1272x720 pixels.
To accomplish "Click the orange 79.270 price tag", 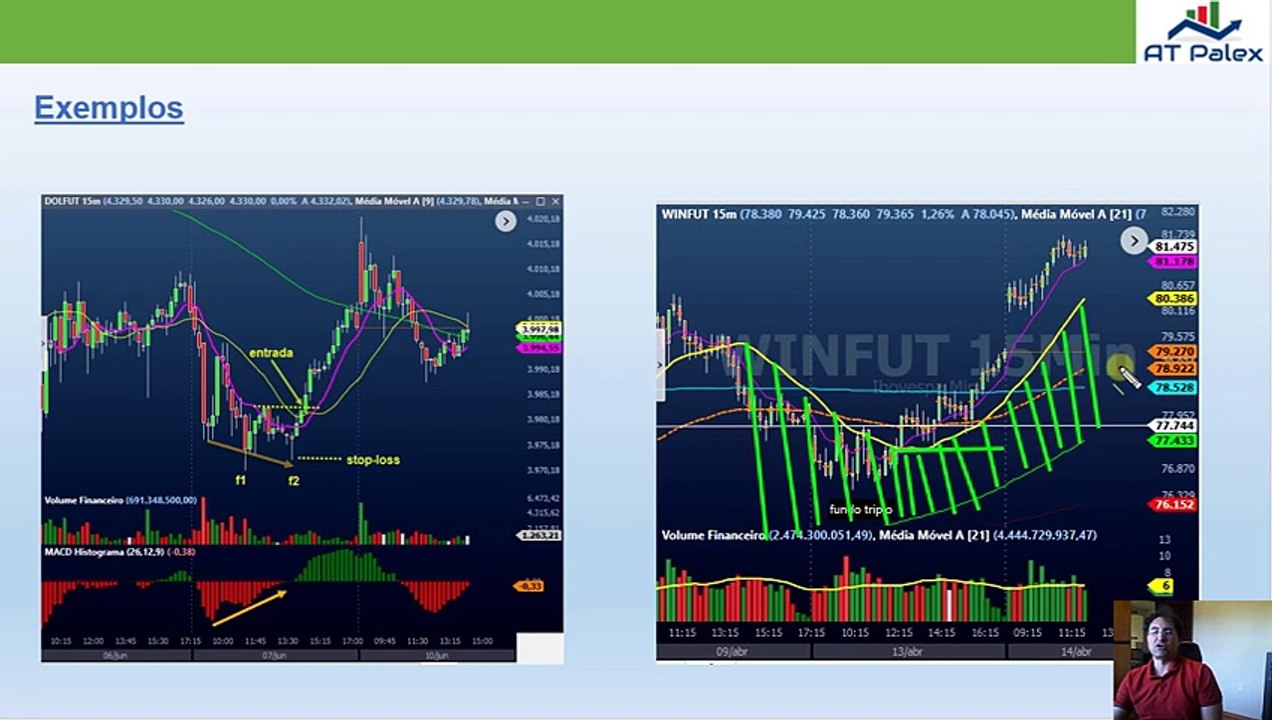I will pyautogui.click(x=1174, y=352).
